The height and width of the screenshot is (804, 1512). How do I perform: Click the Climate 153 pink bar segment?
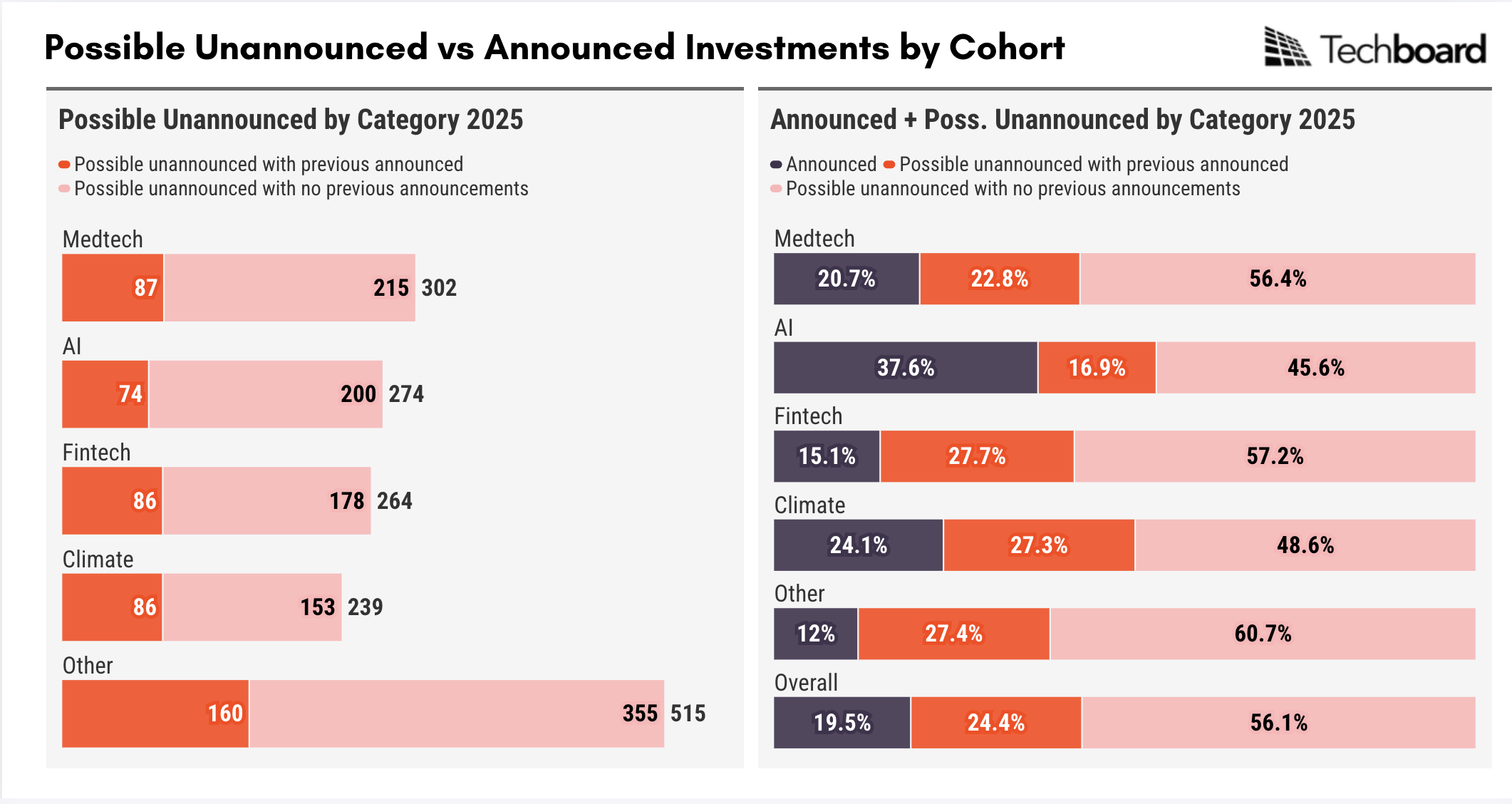252,607
